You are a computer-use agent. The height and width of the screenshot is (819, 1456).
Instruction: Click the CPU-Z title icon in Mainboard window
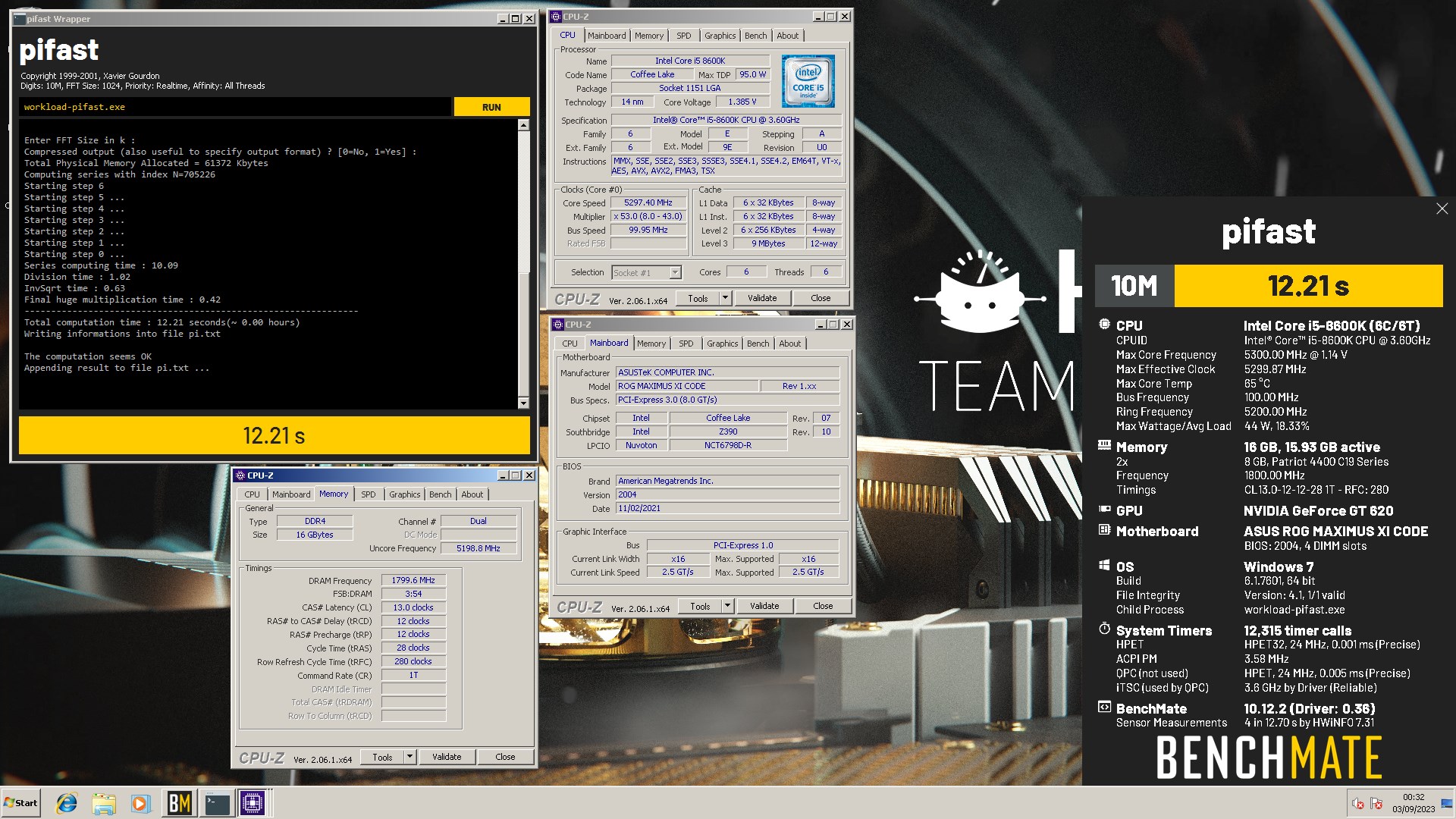(558, 325)
